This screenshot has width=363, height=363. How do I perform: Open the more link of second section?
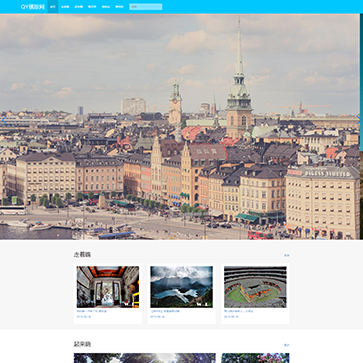[x=287, y=345]
